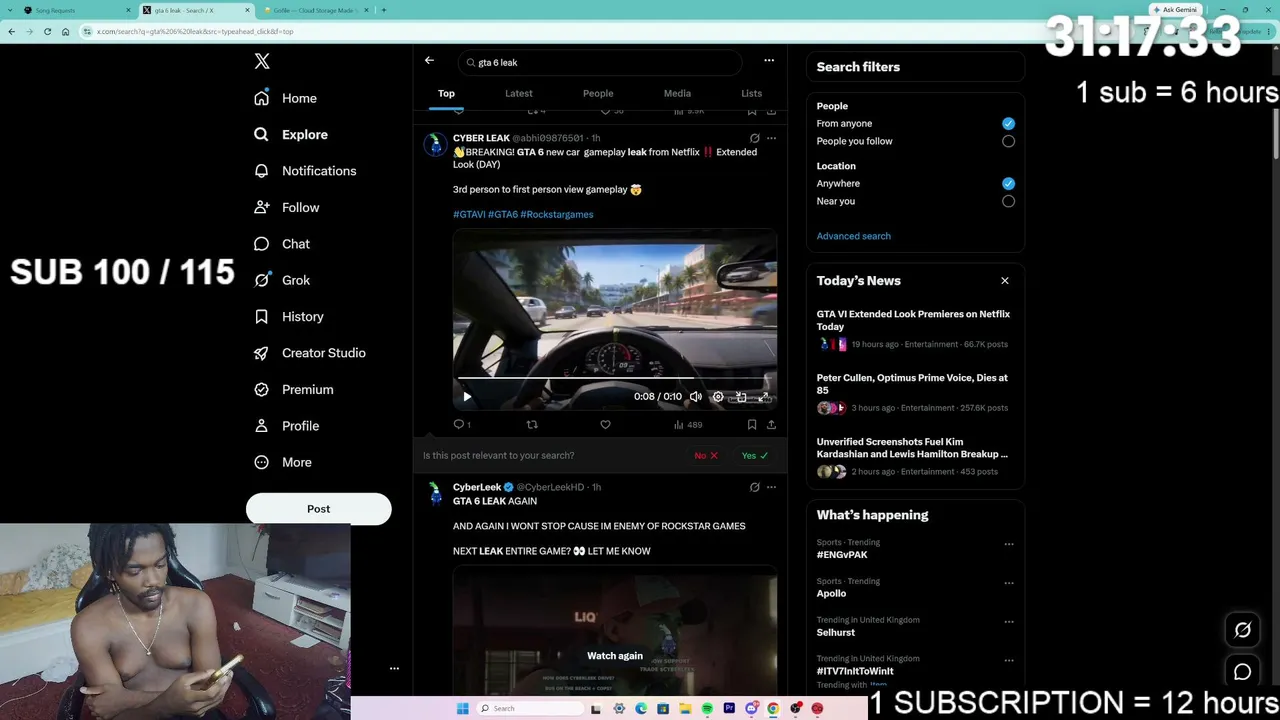Open #ENGvPAK trend options menu

pyautogui.click(x=1009, y=545)
